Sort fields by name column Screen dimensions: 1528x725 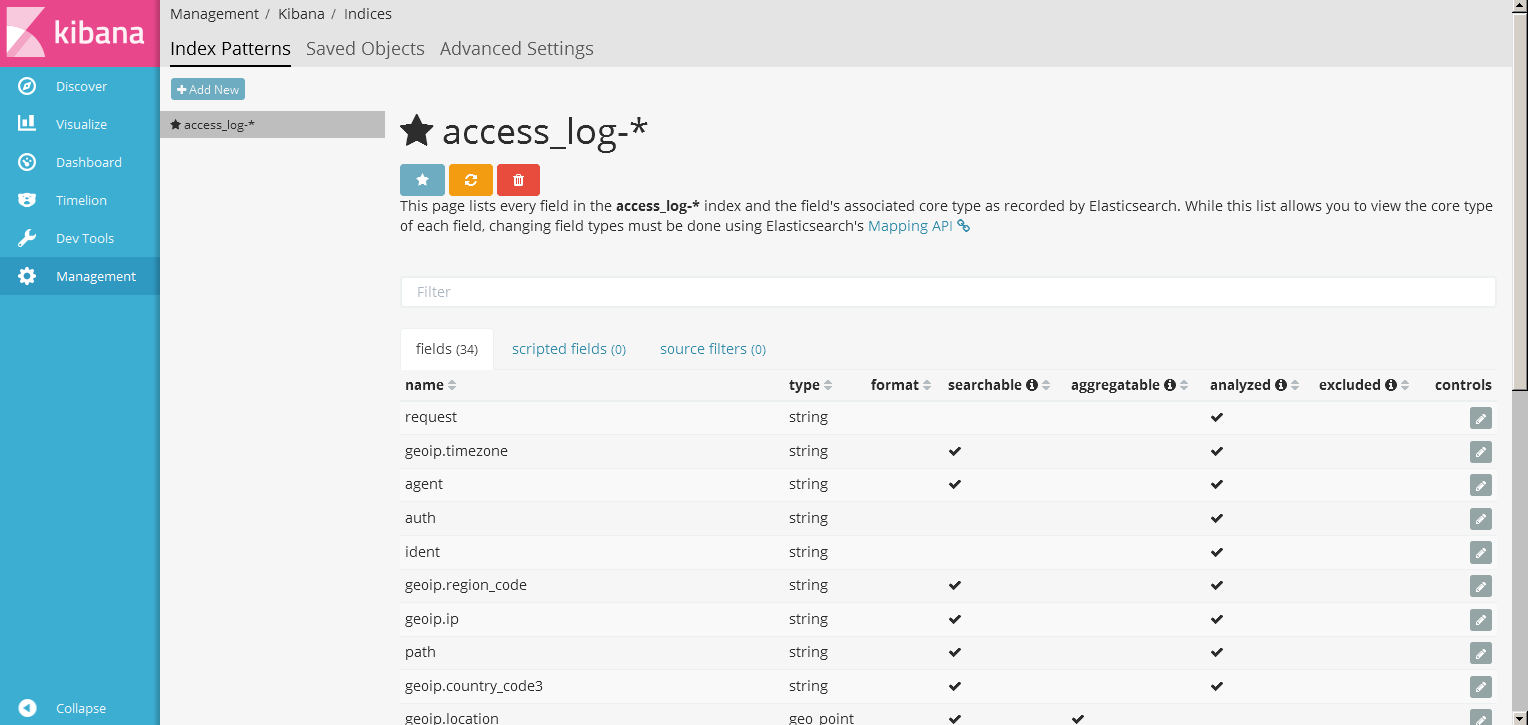[452, 386]
